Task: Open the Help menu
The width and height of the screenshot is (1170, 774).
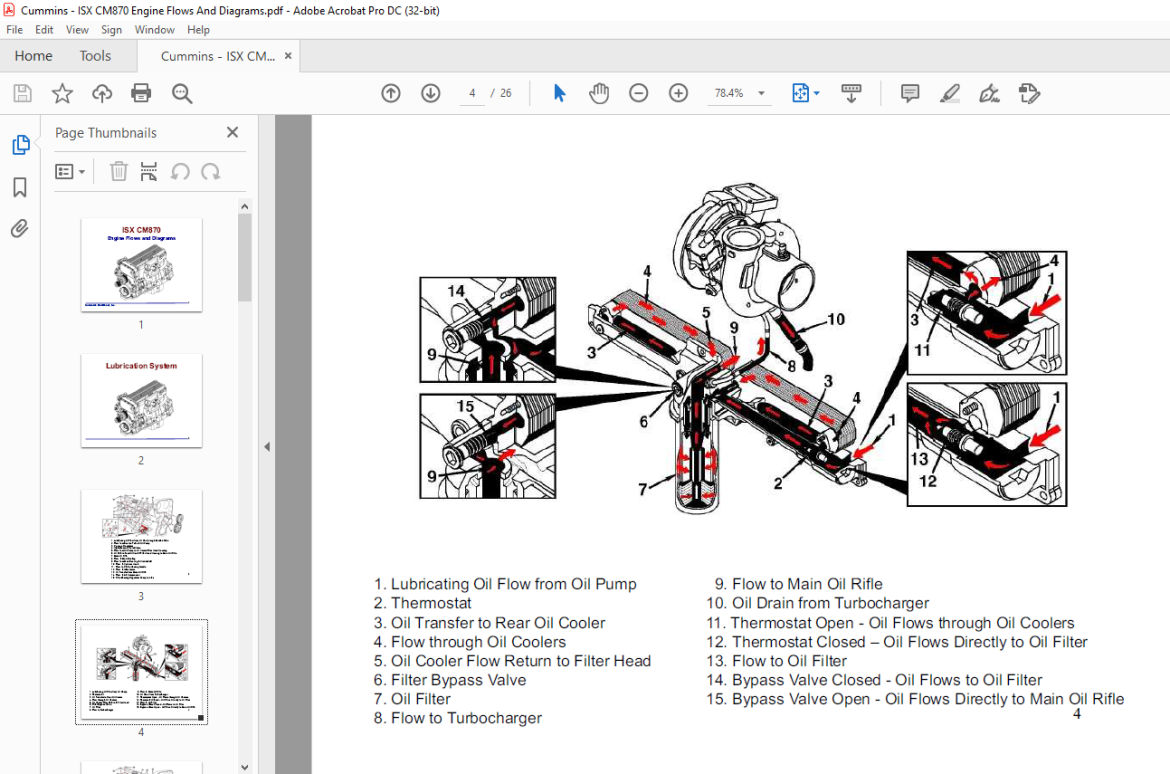Action: (198, 30)
